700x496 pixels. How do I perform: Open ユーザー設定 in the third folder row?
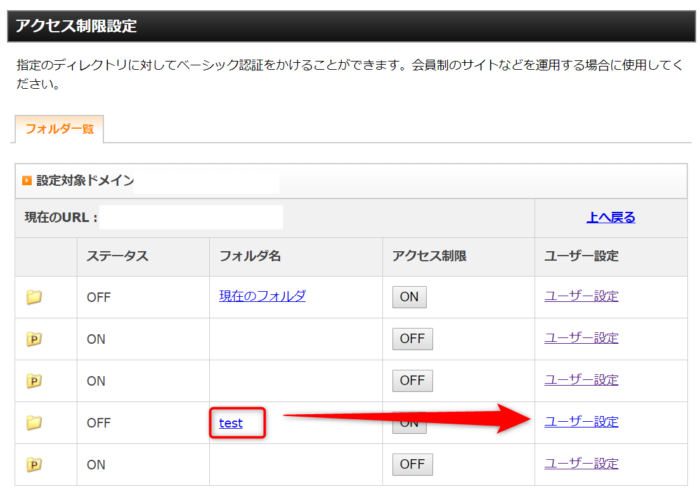pyautogui.click(x=581, y=380)
